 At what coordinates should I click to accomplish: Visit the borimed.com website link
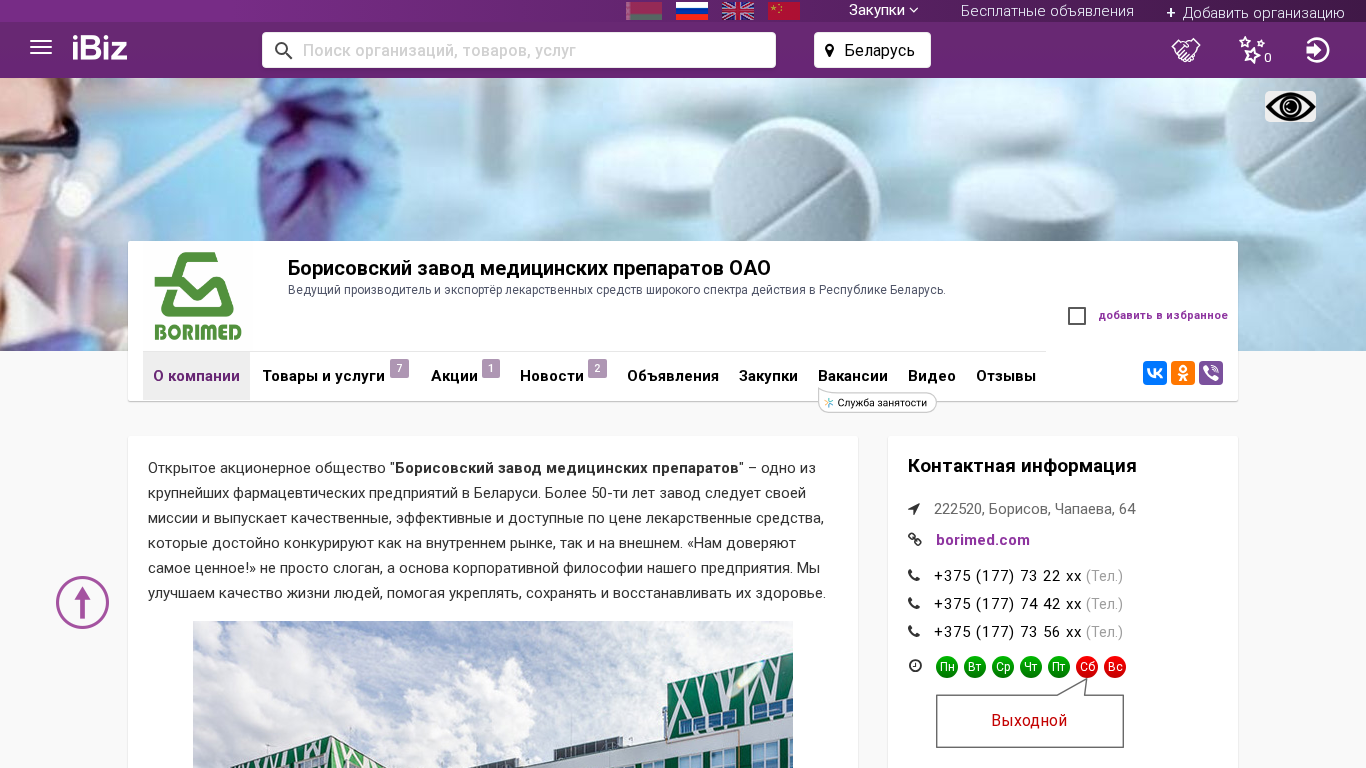983,540
